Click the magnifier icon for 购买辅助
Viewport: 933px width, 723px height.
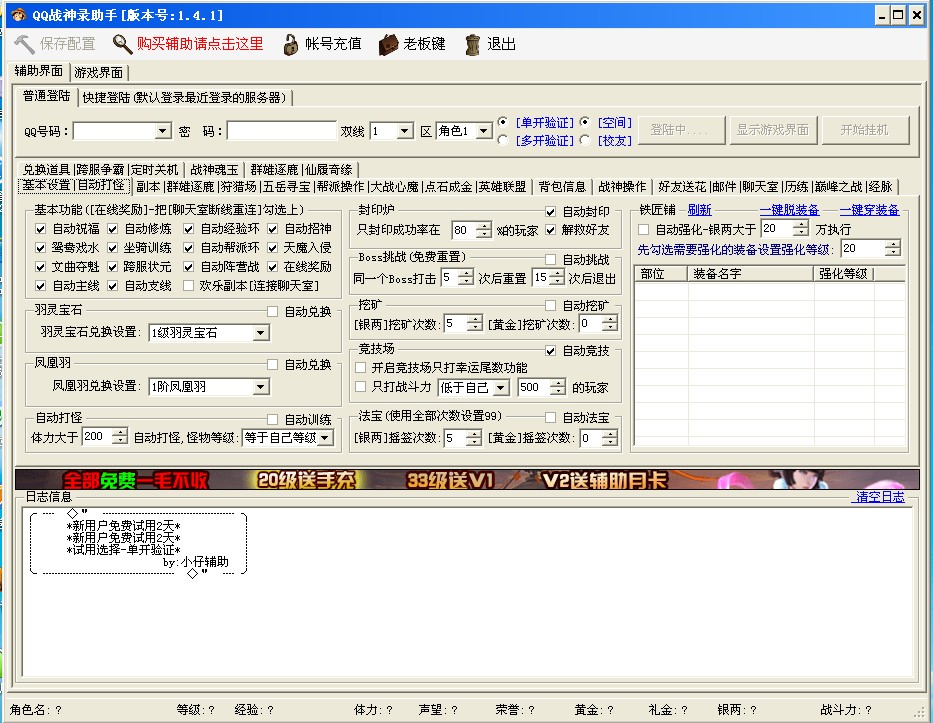(x=122, y=44)
